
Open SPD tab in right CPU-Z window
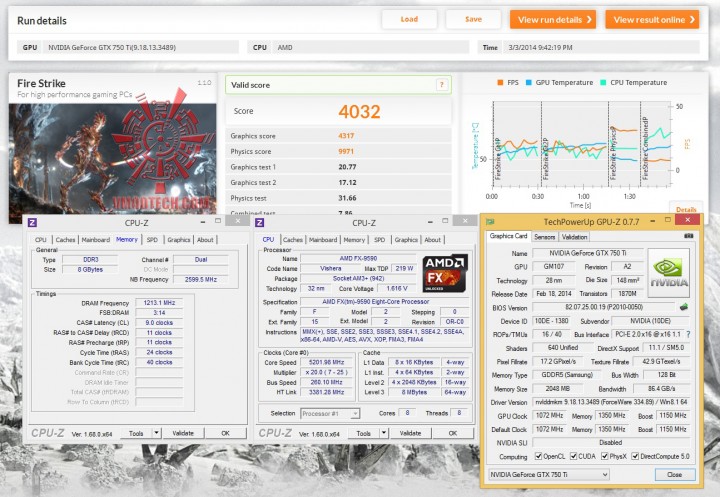(x=379, y=240)
